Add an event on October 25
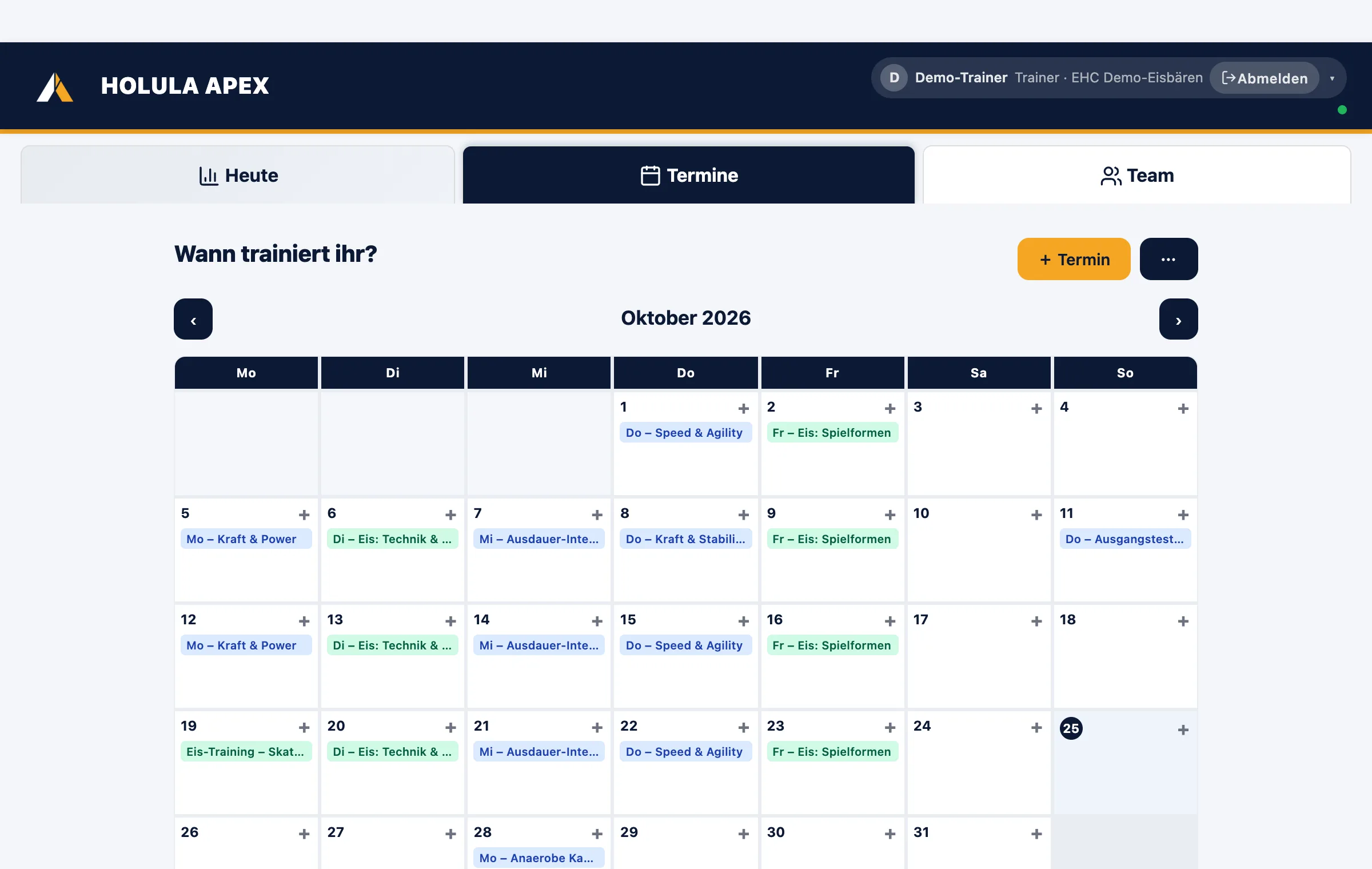Viewport: 1372px width, 869px height. point(1183,730)
